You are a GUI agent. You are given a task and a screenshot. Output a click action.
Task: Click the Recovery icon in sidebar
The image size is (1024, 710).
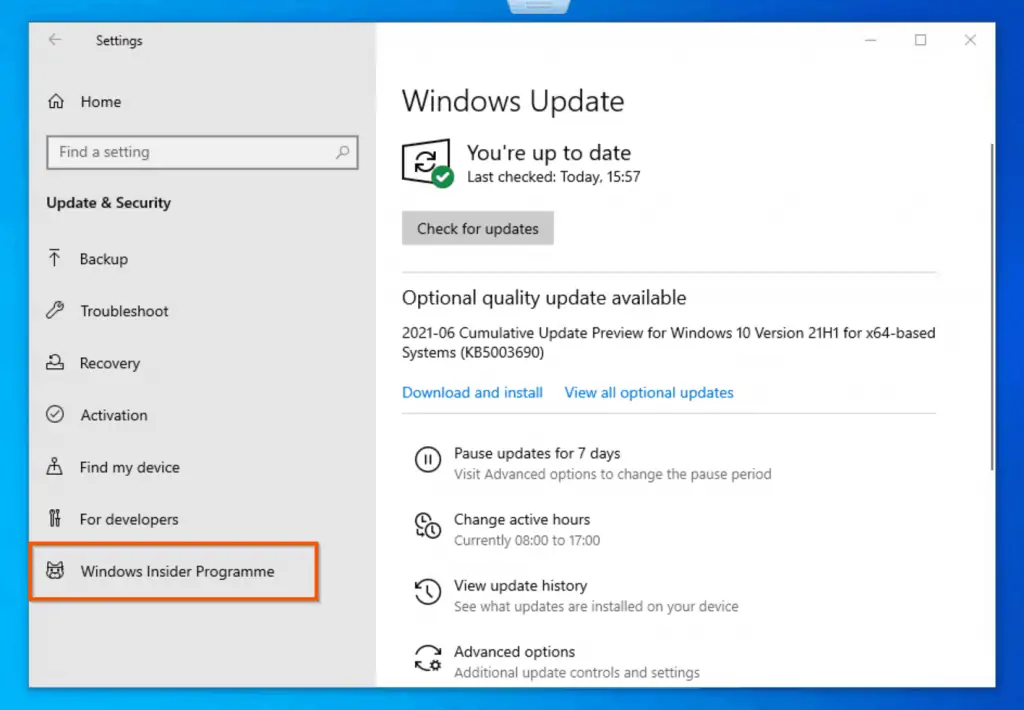click(55, 363)
